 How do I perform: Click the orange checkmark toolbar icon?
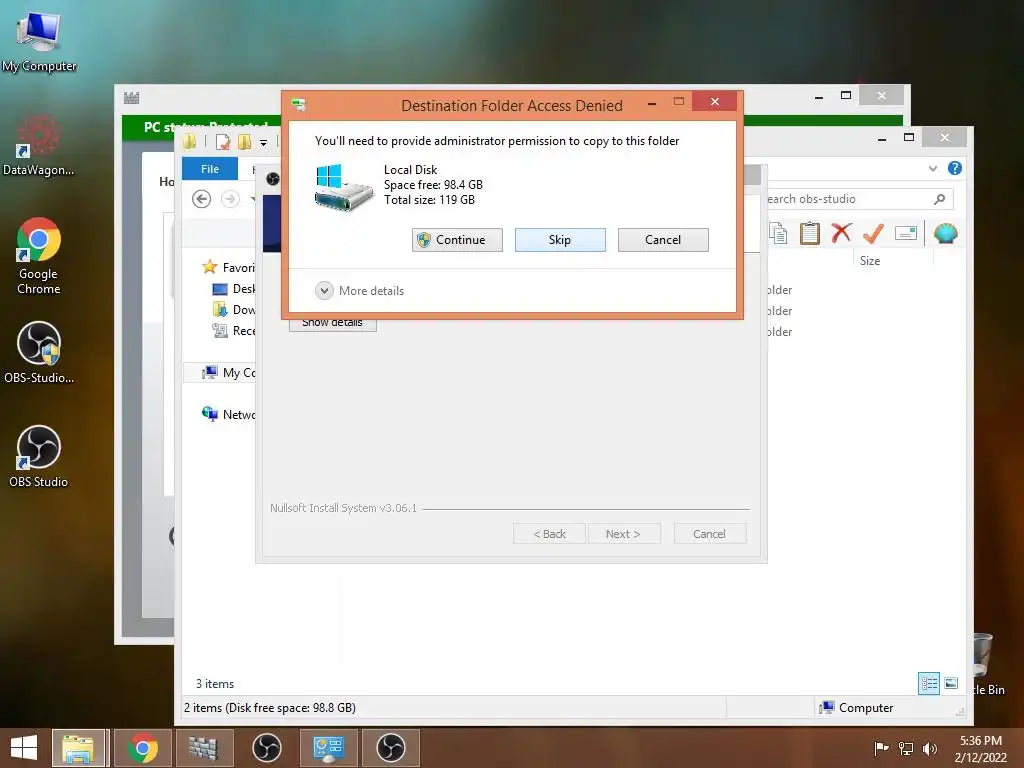point(873,232)
